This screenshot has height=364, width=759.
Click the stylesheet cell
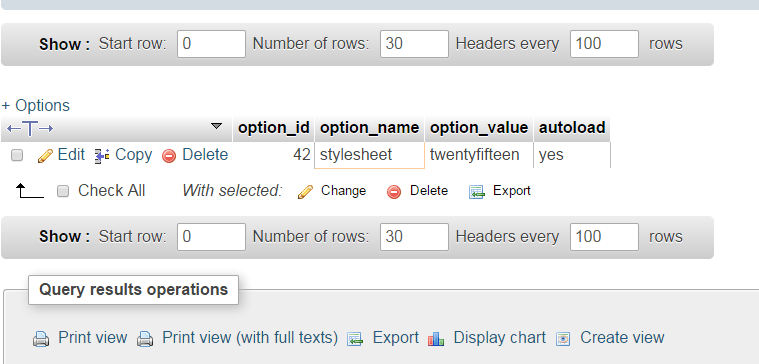click(370, 155)
